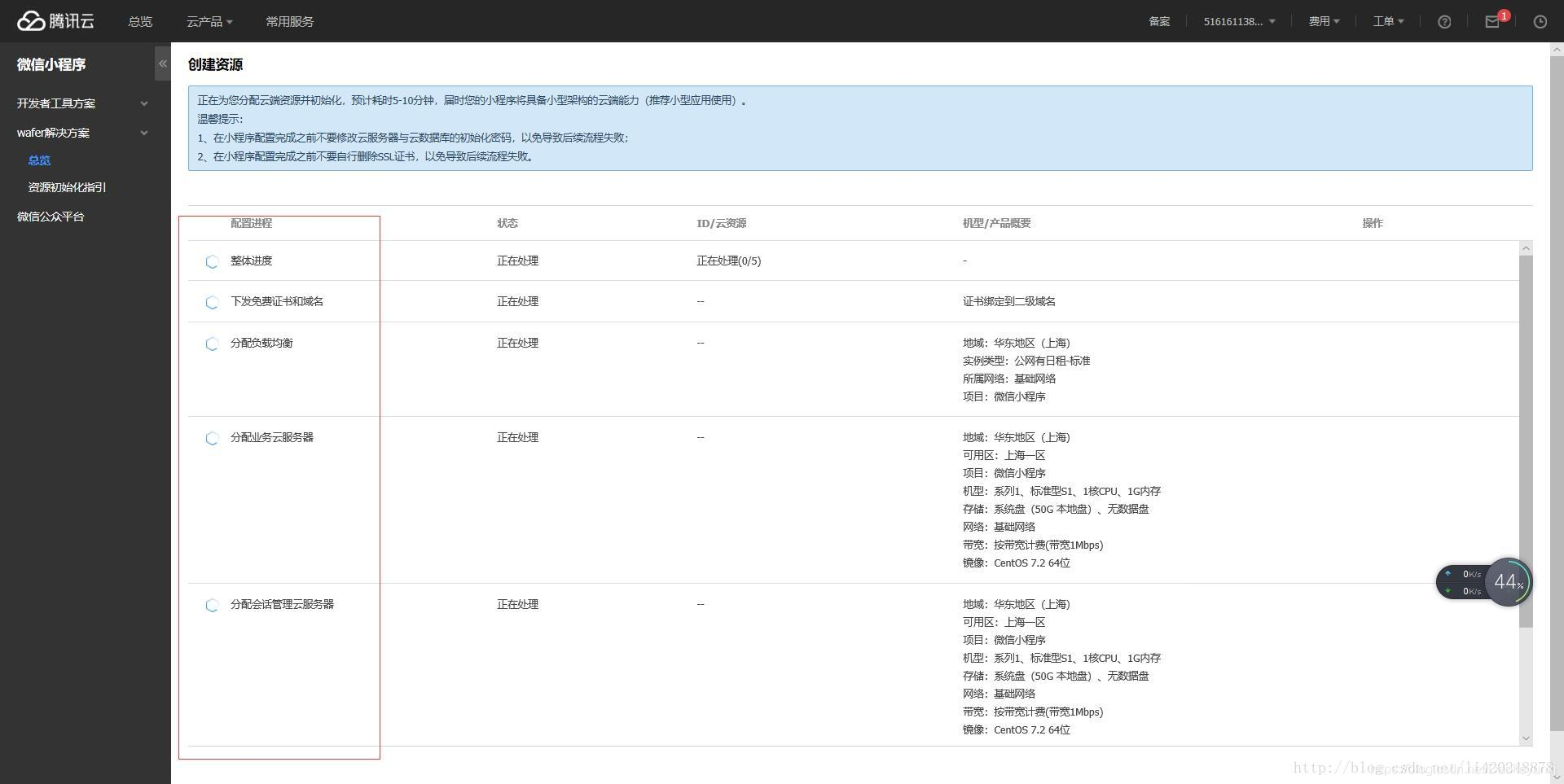Viewport: 1564px width, 784px height.
Task: Open the mail notifications icon
Action: tap(1492, 22)
